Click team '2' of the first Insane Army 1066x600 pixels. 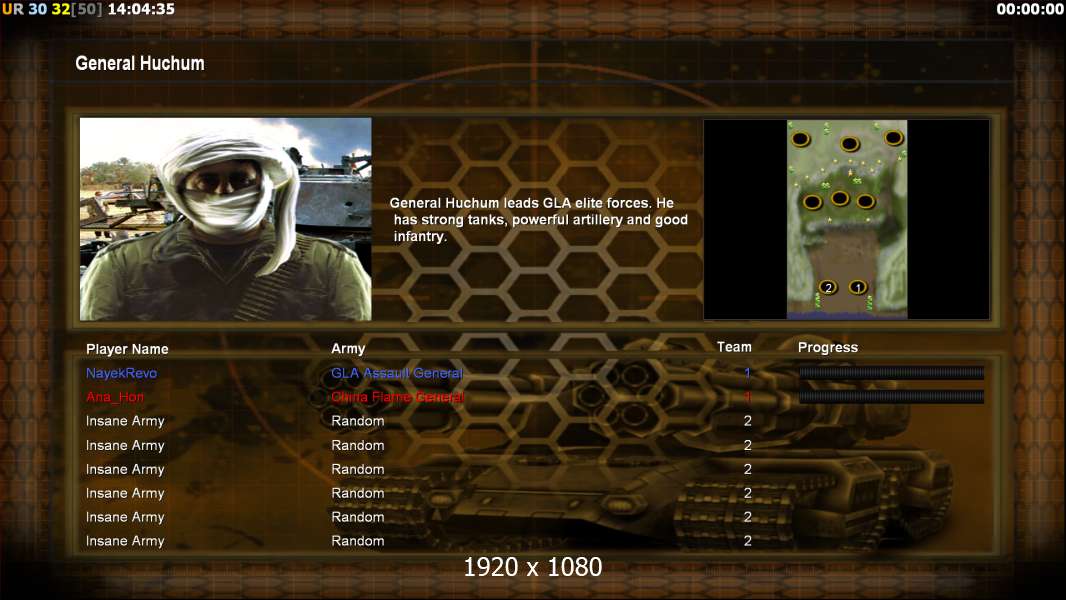pos(748,421)
